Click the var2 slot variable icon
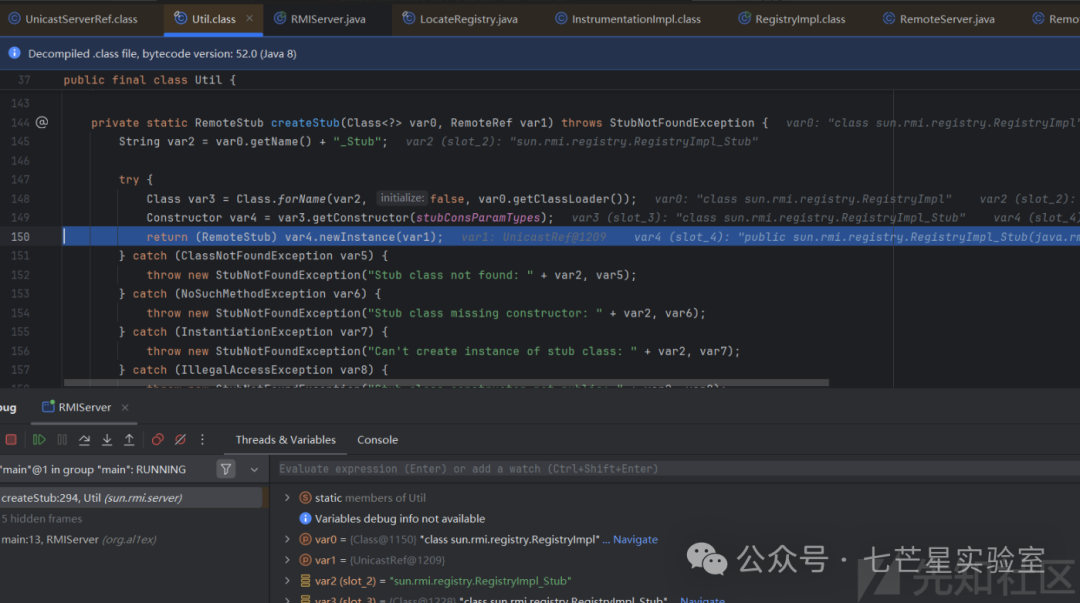The image size is (1080, 603). coord(305,581)
